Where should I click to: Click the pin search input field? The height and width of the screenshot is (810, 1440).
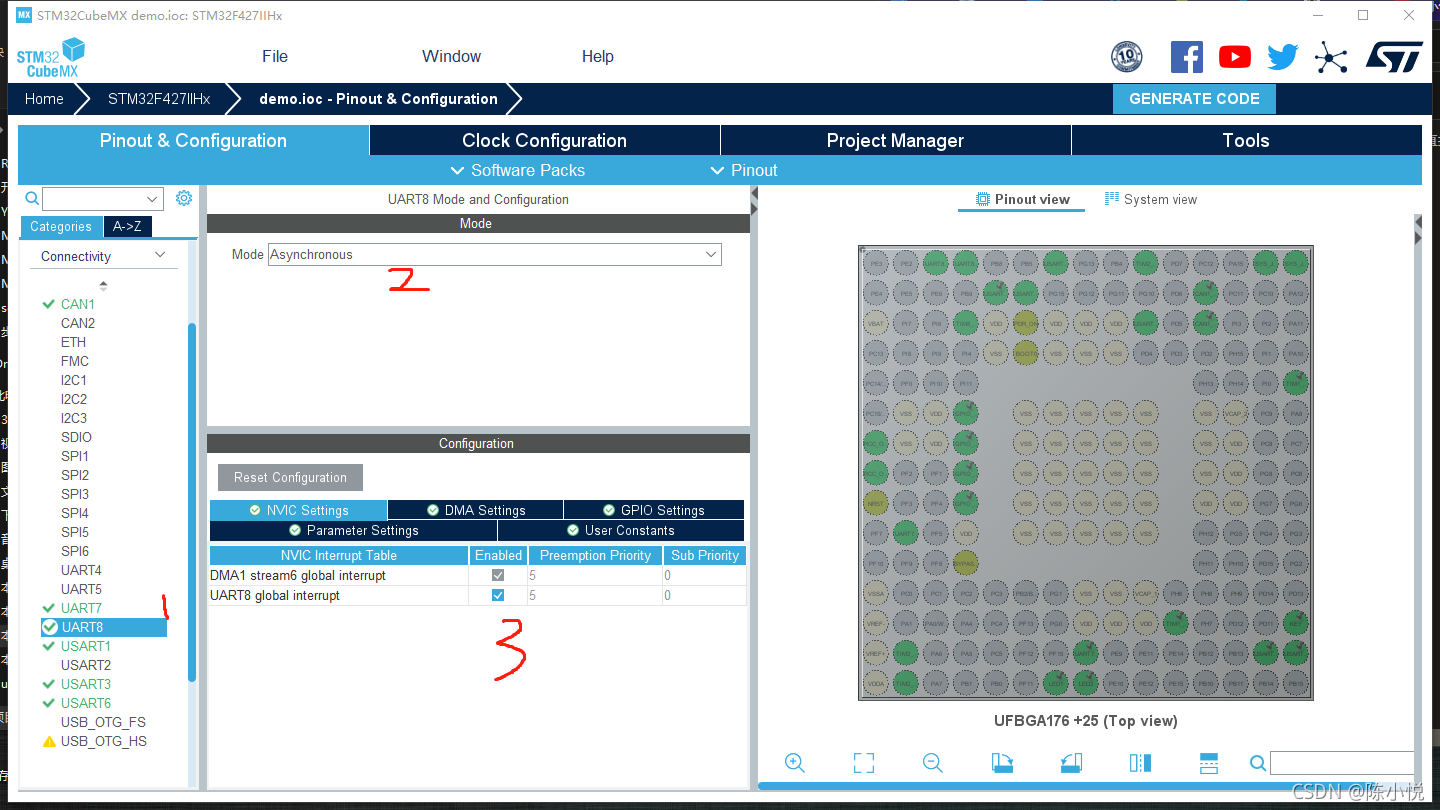(x=1341, y=763)
